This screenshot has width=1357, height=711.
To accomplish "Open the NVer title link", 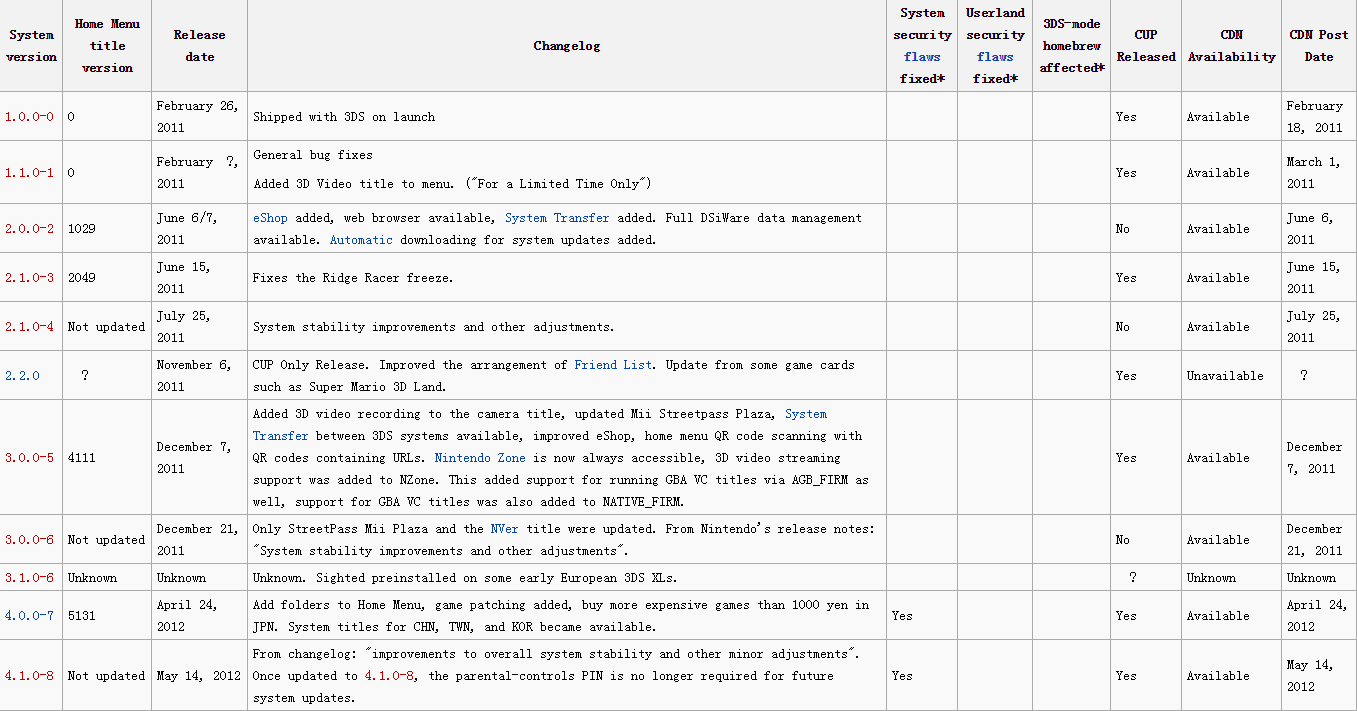I will point(504,529).
